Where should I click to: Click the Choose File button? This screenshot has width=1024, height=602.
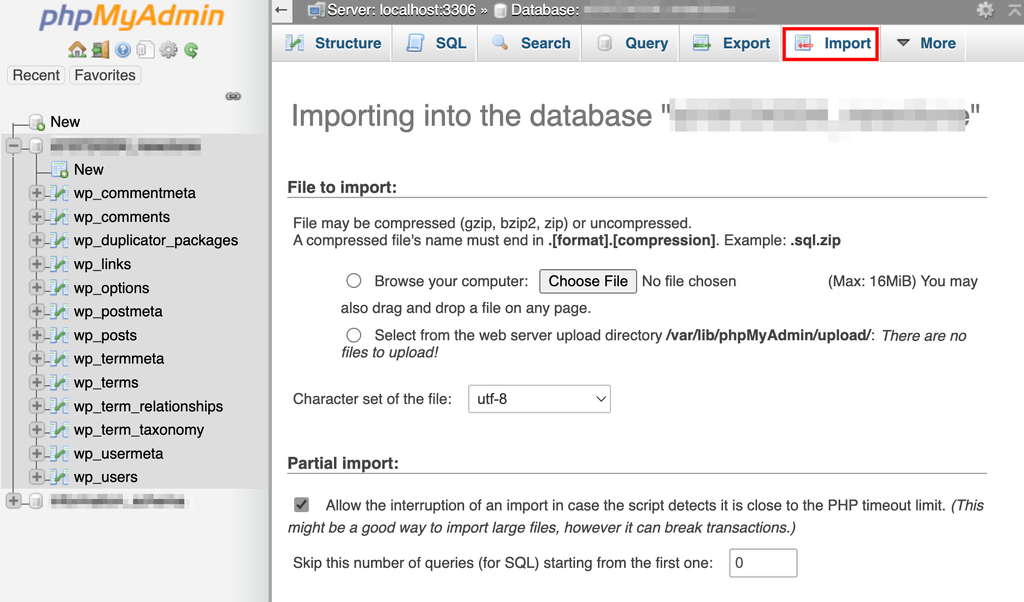pyautogui.click(x=588, y=281)
